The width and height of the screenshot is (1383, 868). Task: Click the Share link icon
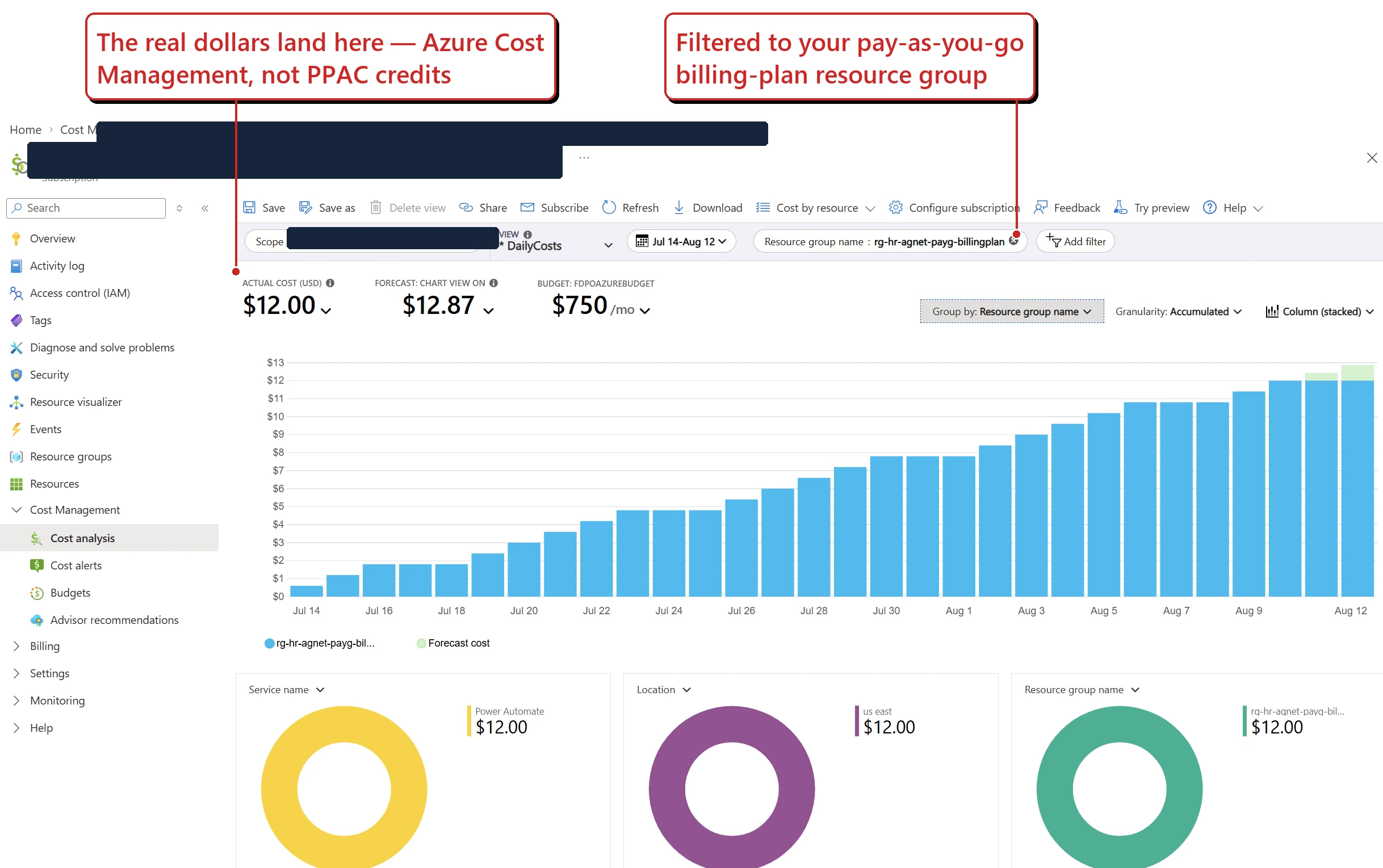point(466,208)
